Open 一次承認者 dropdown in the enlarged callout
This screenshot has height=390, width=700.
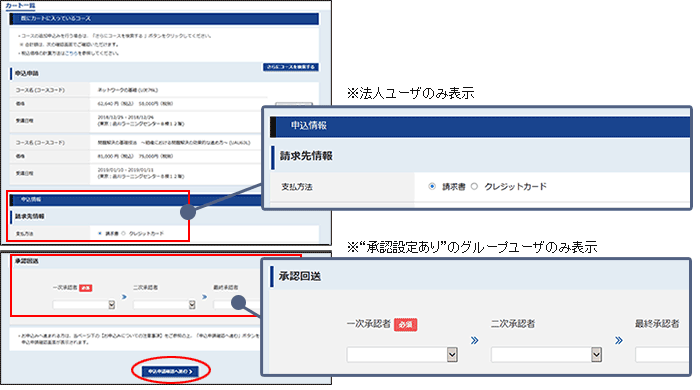coord(402,355)
